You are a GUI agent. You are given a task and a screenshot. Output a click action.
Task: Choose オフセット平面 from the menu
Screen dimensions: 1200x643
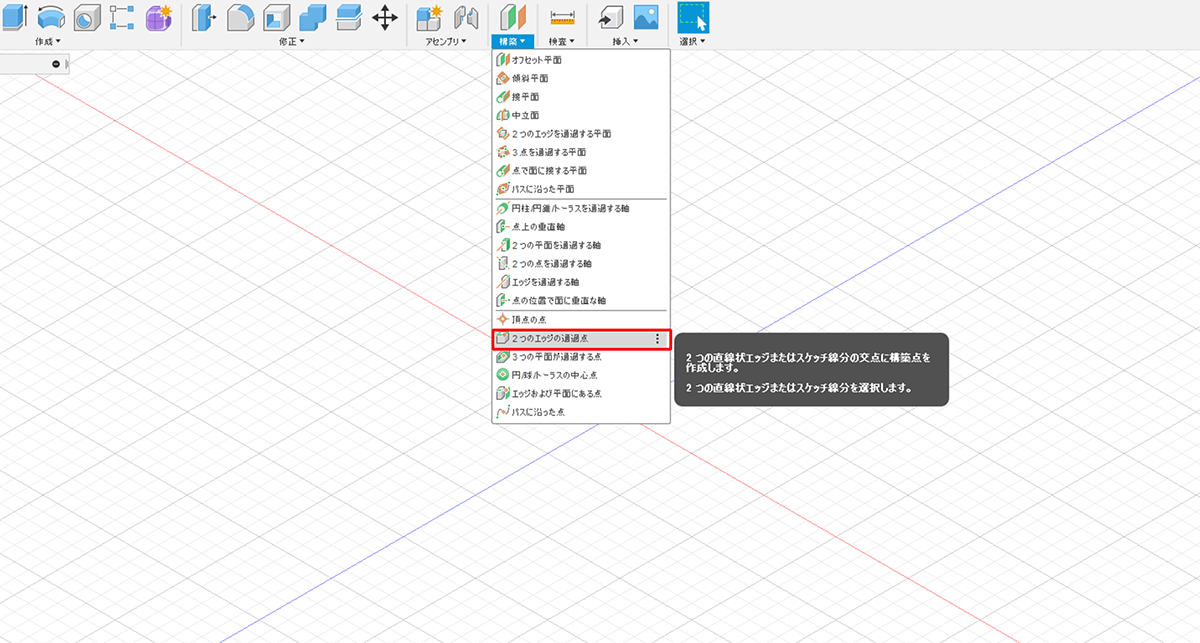pyautogui.click(x=581, y=60)
